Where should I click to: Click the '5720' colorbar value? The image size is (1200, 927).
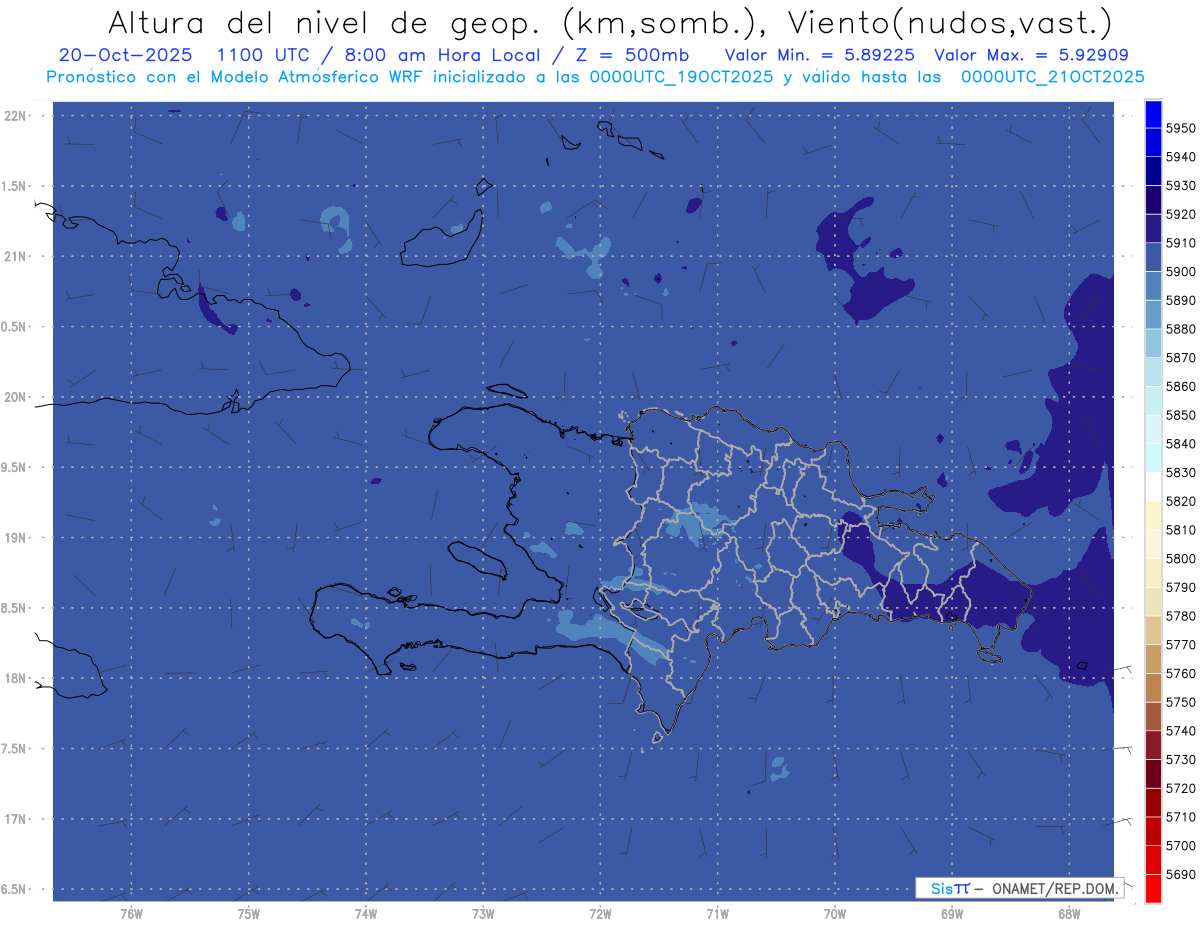[1180, 788]
